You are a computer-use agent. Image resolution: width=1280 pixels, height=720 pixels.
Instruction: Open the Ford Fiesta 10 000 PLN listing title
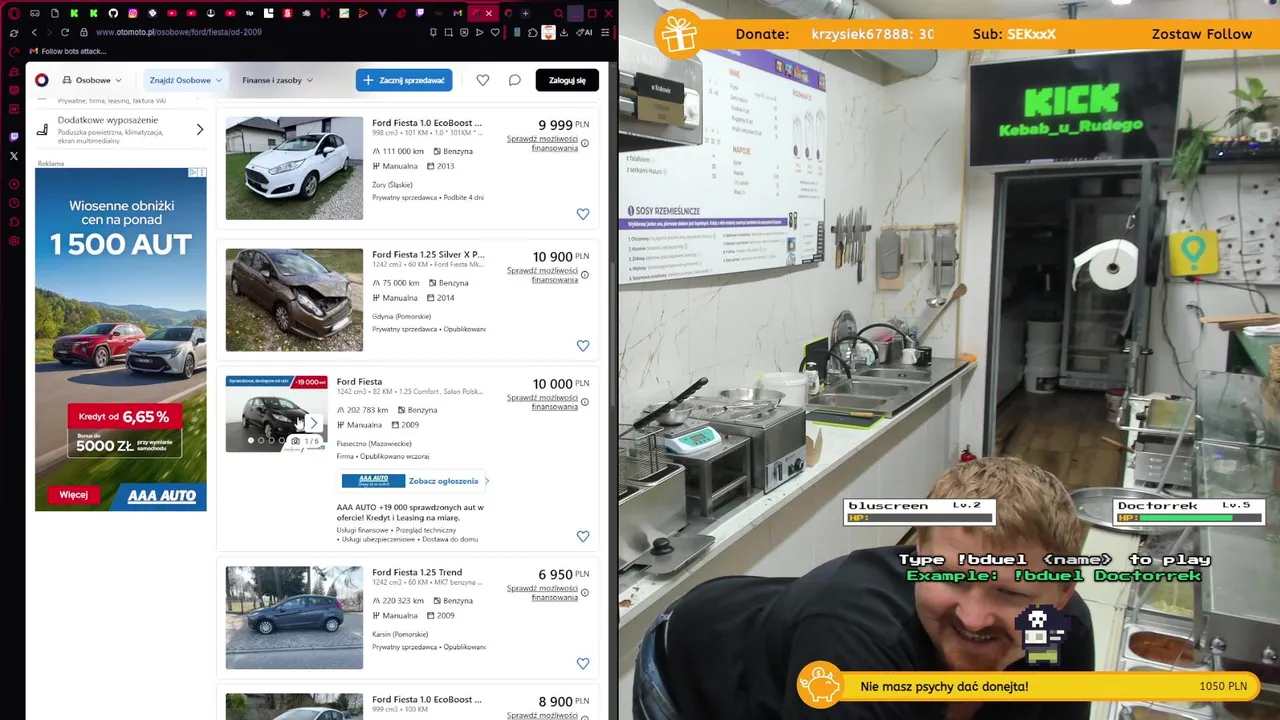pyautogui.click(x=359, y=382)
